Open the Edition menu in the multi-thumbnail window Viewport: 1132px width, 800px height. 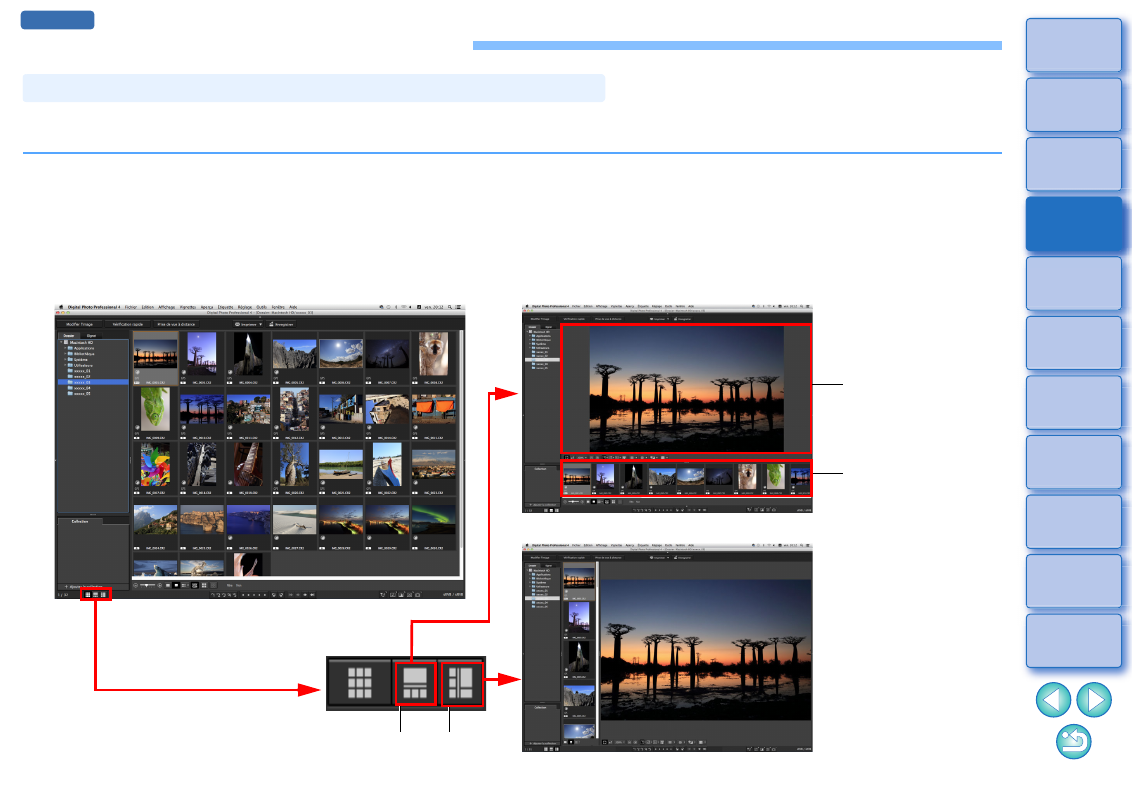point(148,307)
